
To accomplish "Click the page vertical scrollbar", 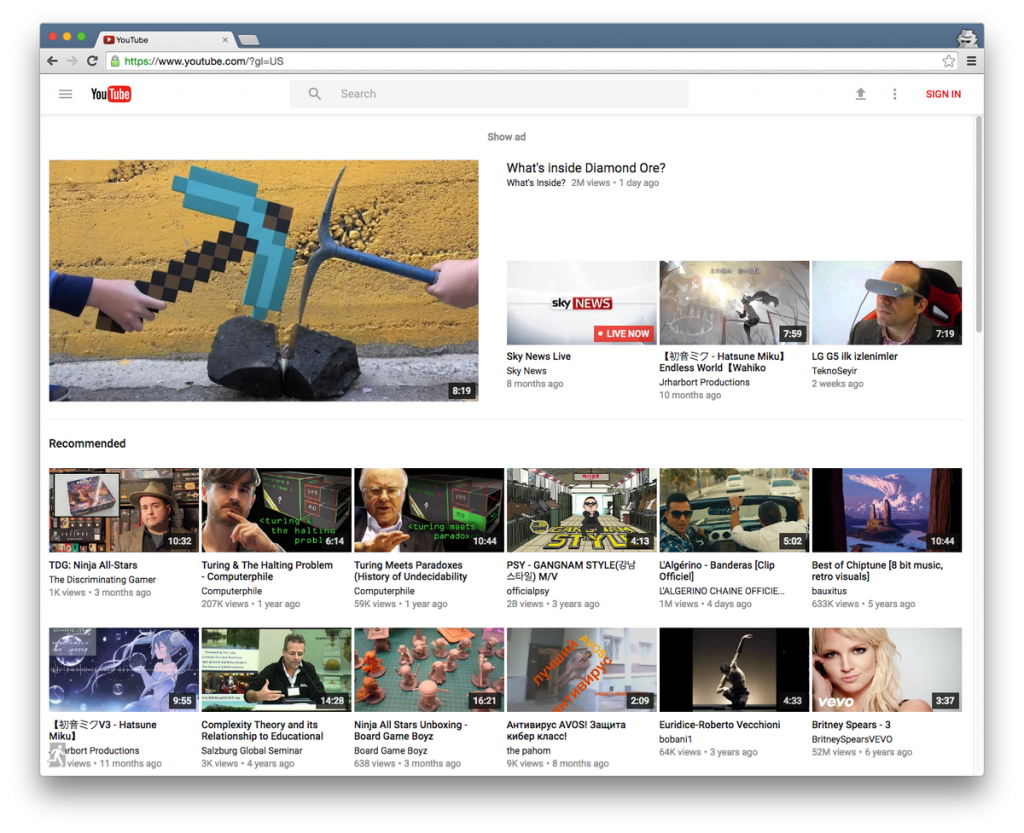I will click(978, 225).
